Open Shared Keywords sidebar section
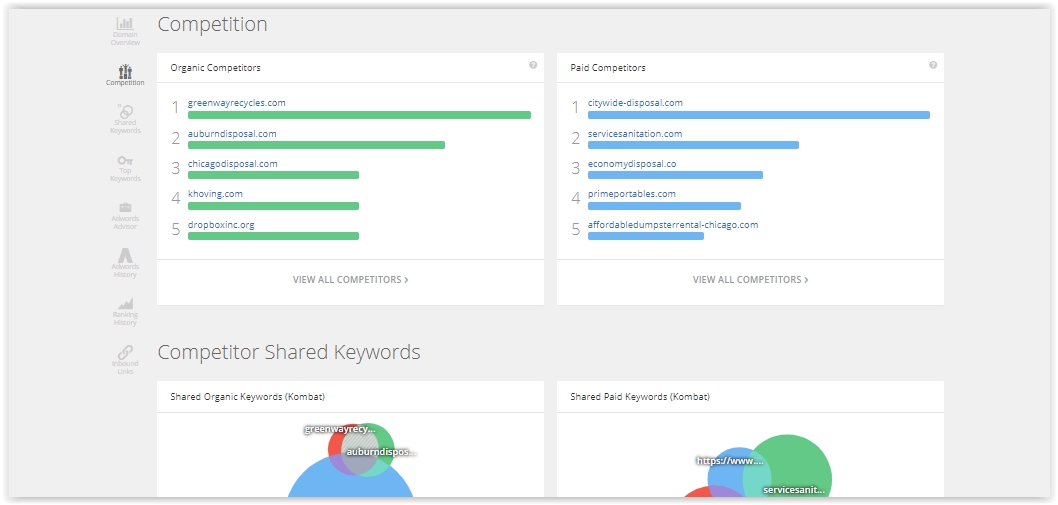The image size is (1058, 505). 125,119
